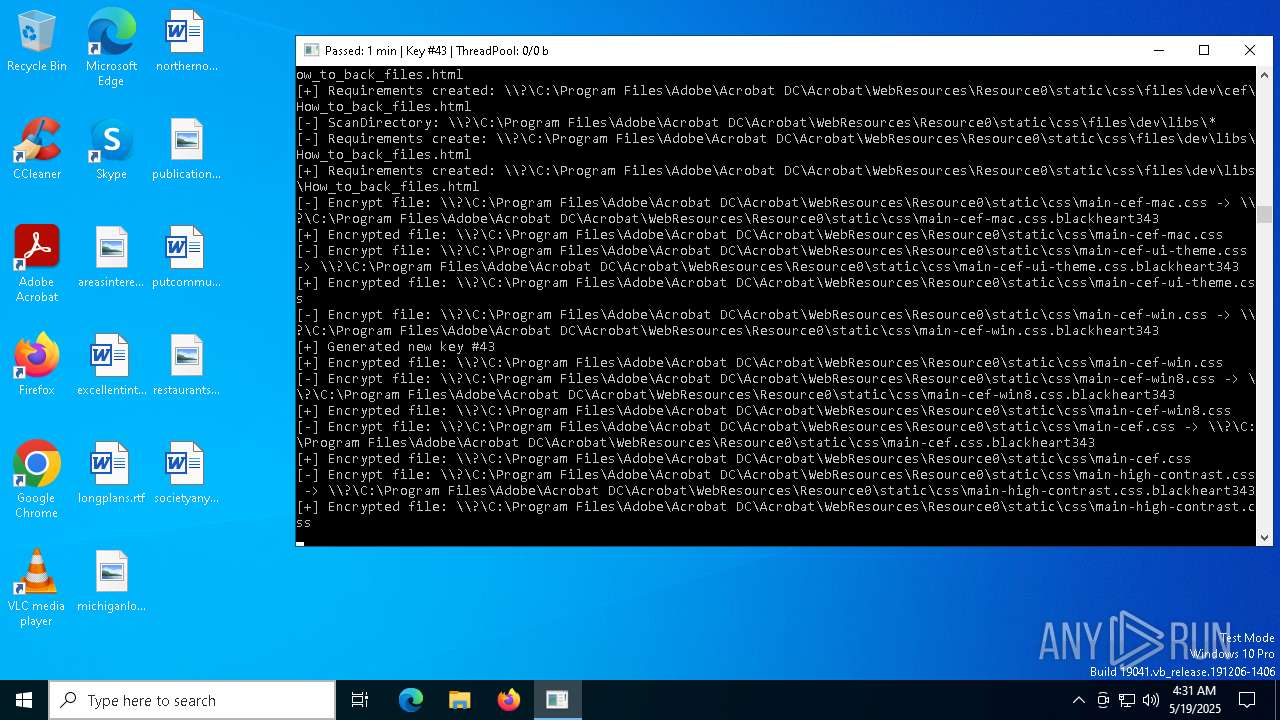Launch VLC media player shortcut
Image resolution: width=1280 pixels, height=720 pixels.
tap(37, 588)
